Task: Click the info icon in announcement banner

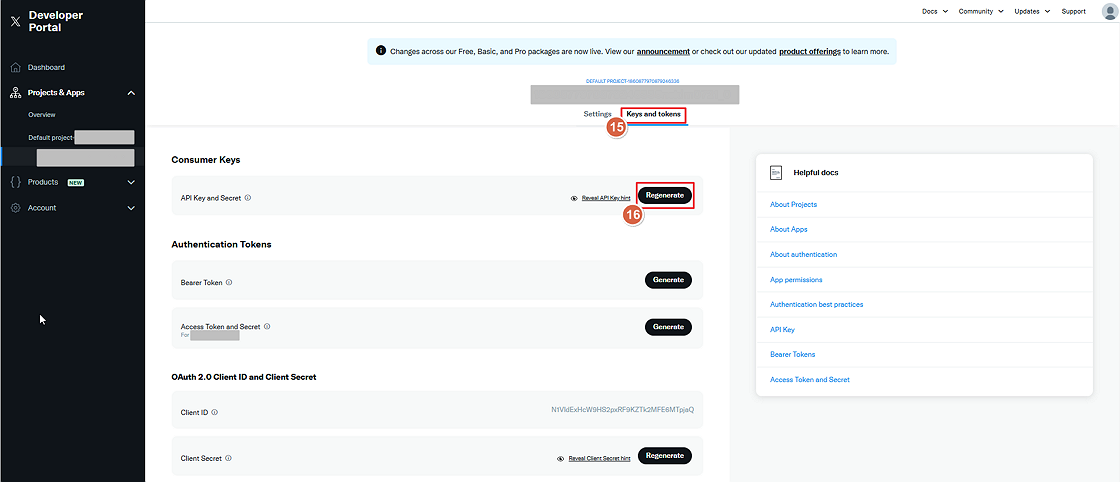Action: click(381, 51)
